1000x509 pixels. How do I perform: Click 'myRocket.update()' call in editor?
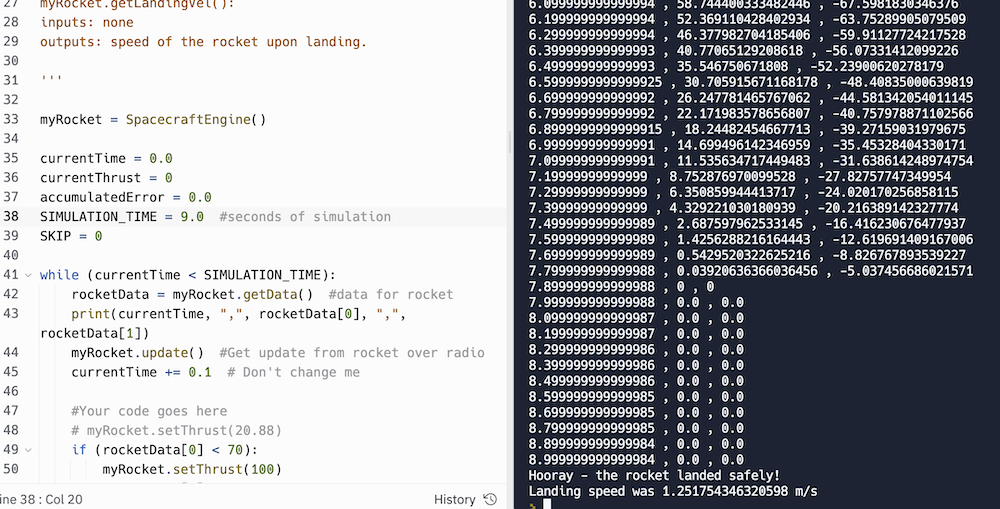[x=137, y=353]
